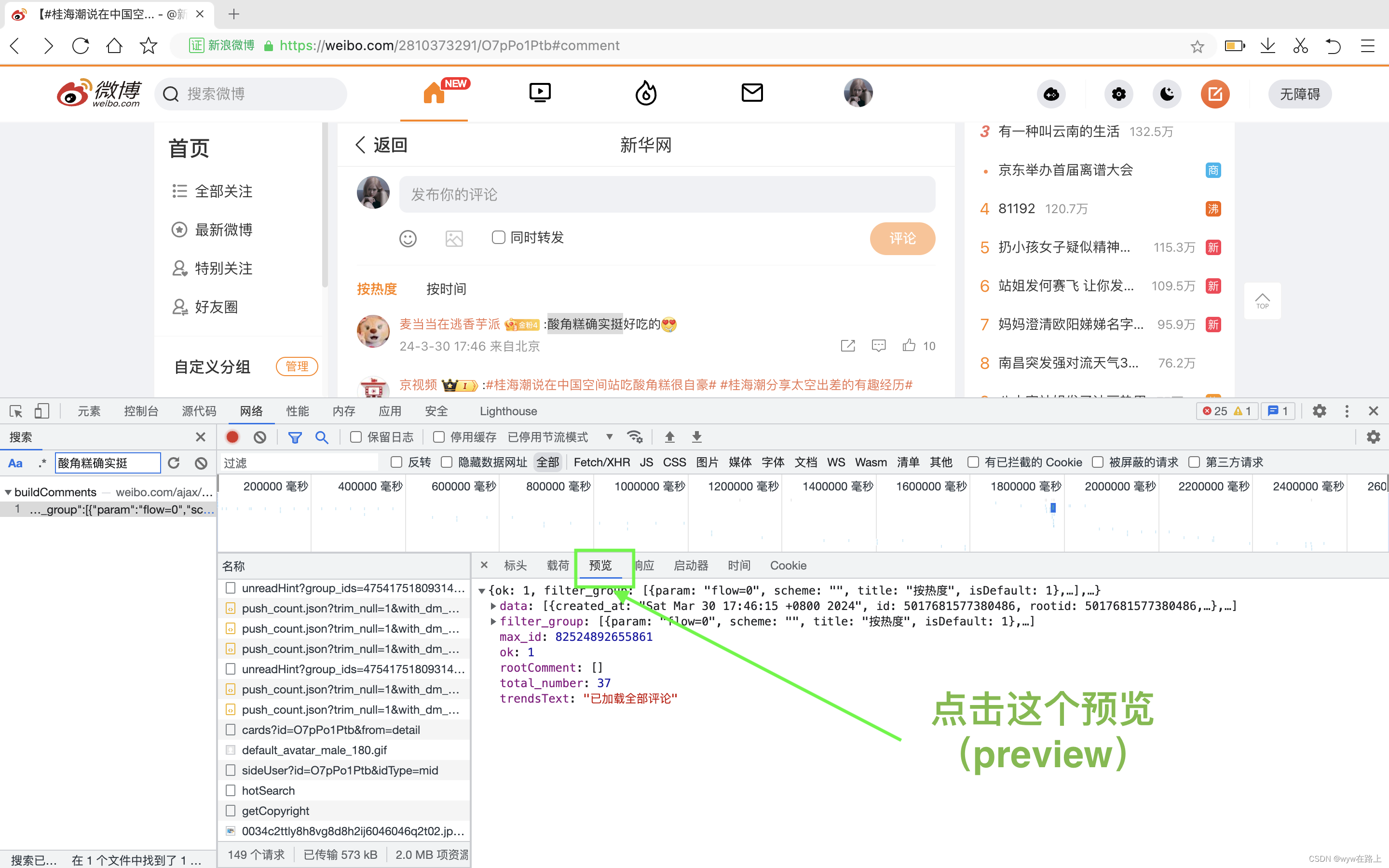Sort comments 按时间
This screenshot has width=1389, height=868.
coord(446,289)
